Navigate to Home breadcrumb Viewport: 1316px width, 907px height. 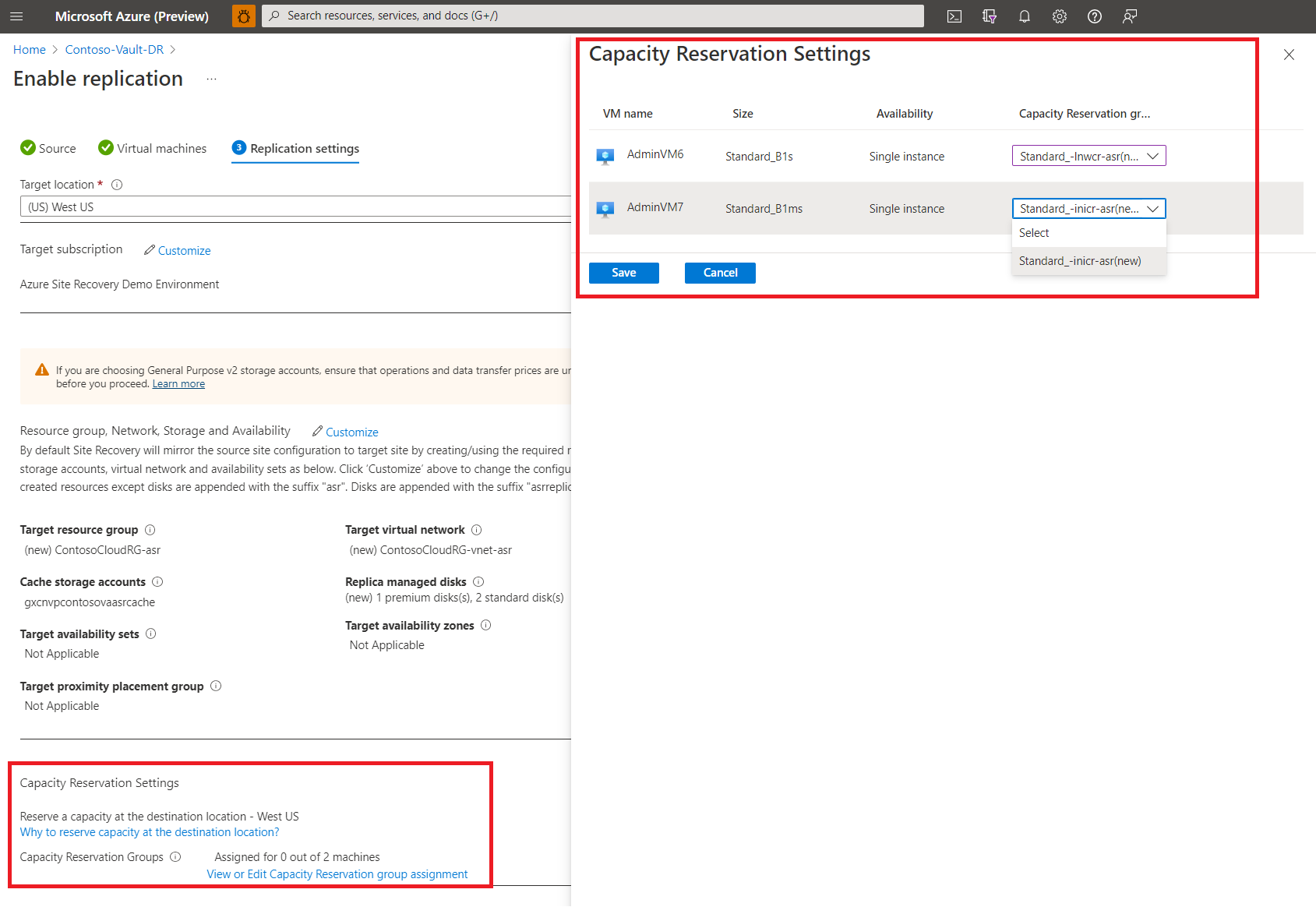(30, 50)
